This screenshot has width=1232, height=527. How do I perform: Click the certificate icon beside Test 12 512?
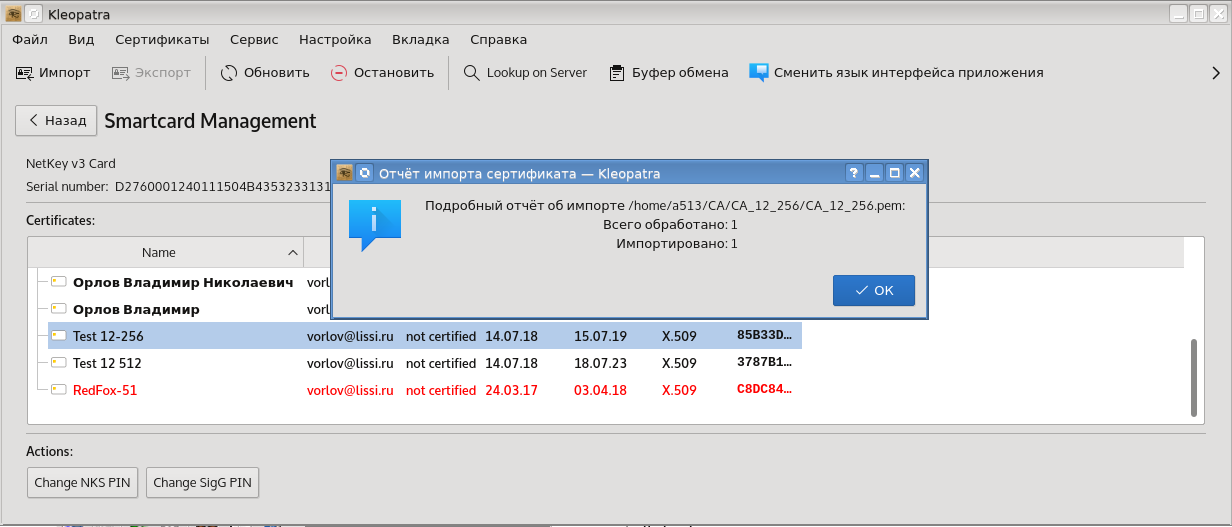pyautogui.click(x=59, y=363)
